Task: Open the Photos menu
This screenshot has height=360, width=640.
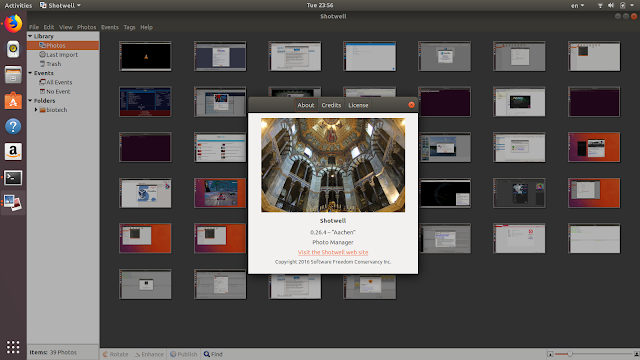Action: click(87, 27)
